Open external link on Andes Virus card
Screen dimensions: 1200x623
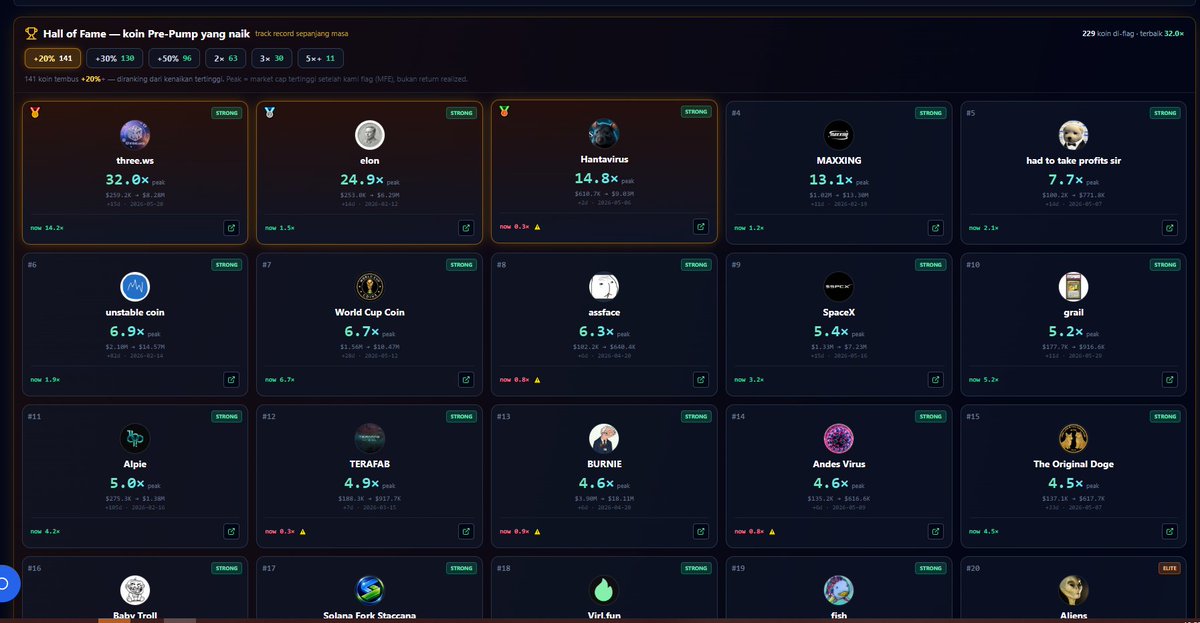935,531
